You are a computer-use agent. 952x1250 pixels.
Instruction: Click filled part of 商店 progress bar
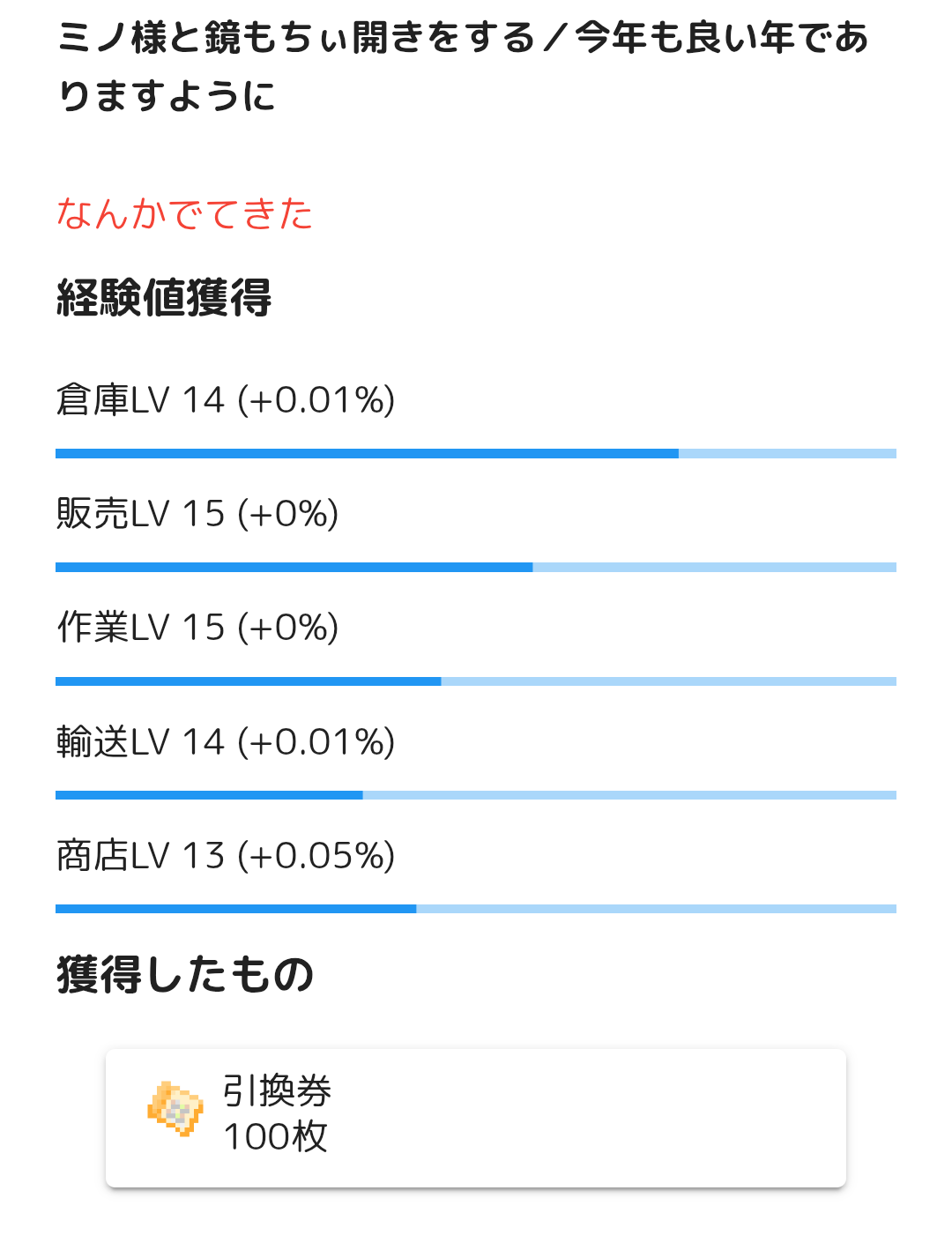[235, 909]
